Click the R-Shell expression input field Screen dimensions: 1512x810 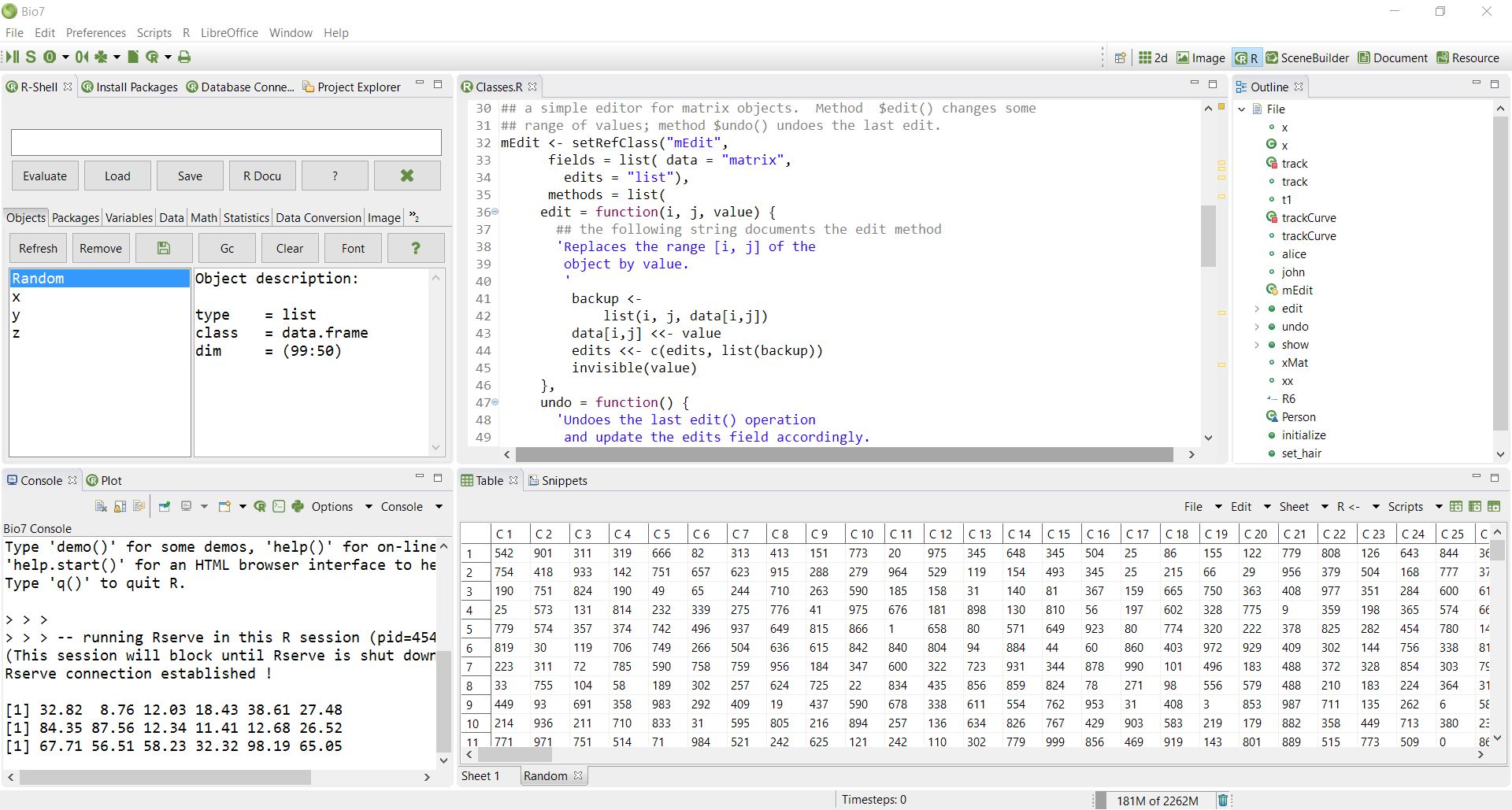(226, 142)
